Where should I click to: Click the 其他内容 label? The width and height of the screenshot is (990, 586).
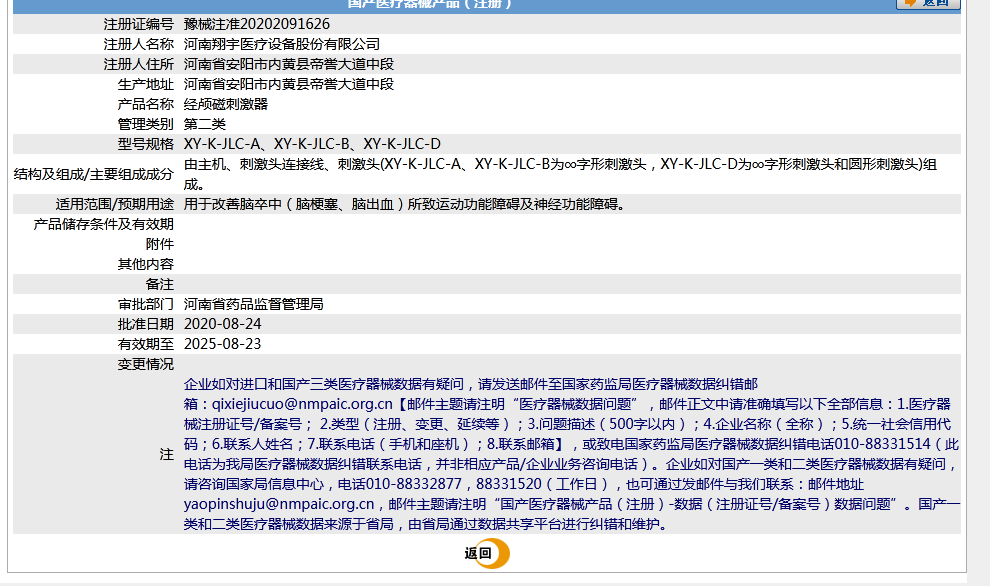(145, 265)
